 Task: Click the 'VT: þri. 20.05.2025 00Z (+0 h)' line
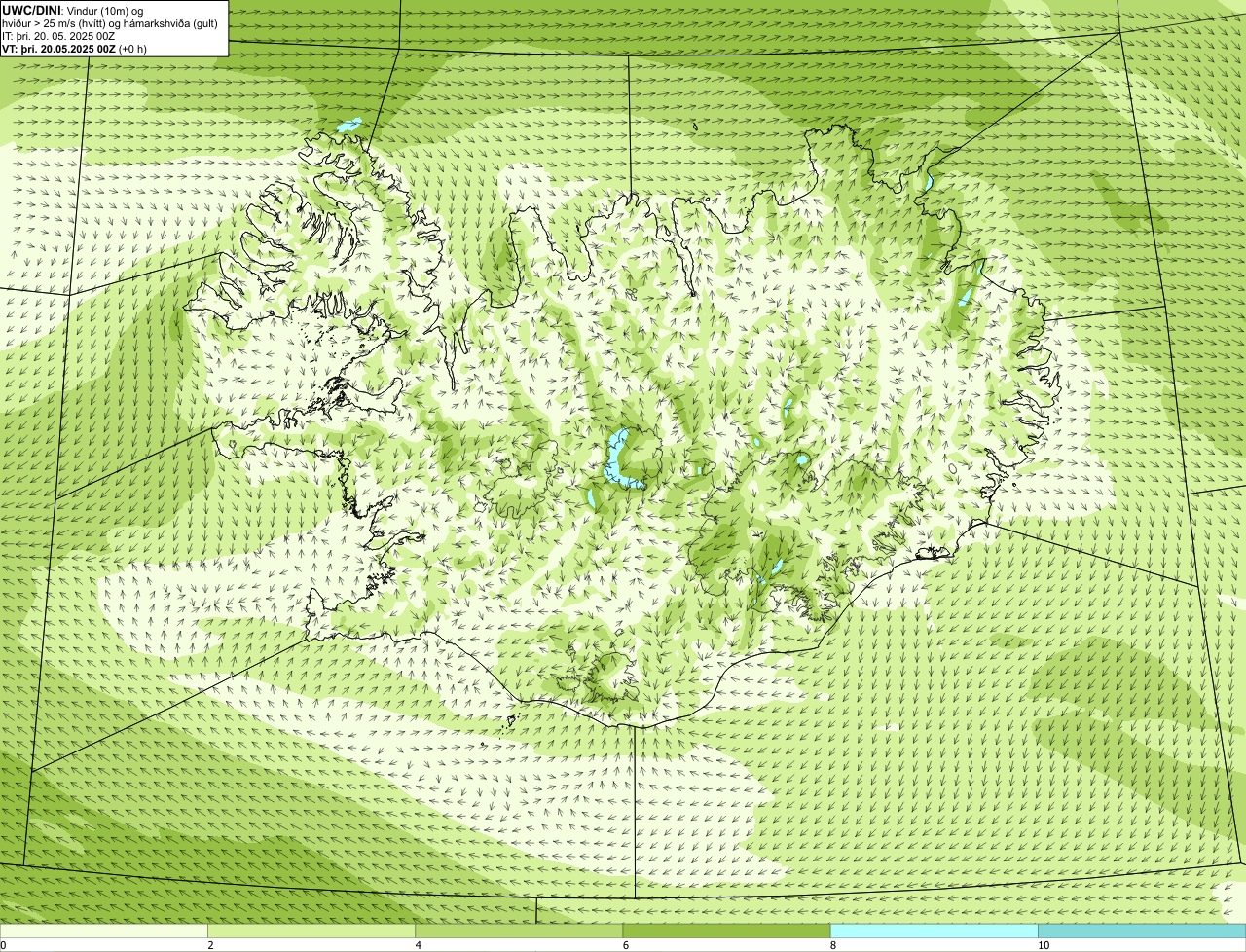pos(75,49)
